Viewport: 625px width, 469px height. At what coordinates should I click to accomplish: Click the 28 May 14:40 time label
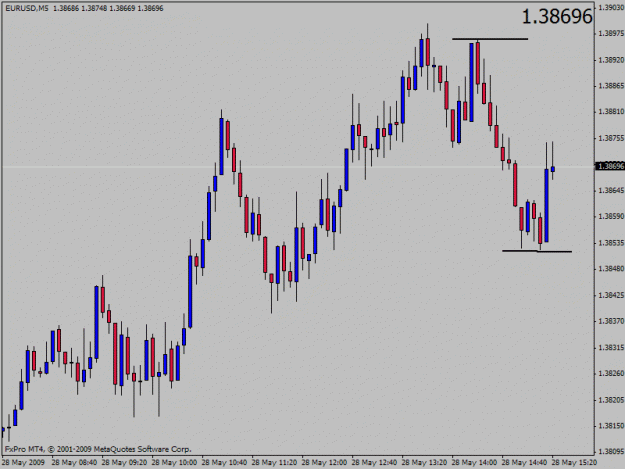coord(524,463)
